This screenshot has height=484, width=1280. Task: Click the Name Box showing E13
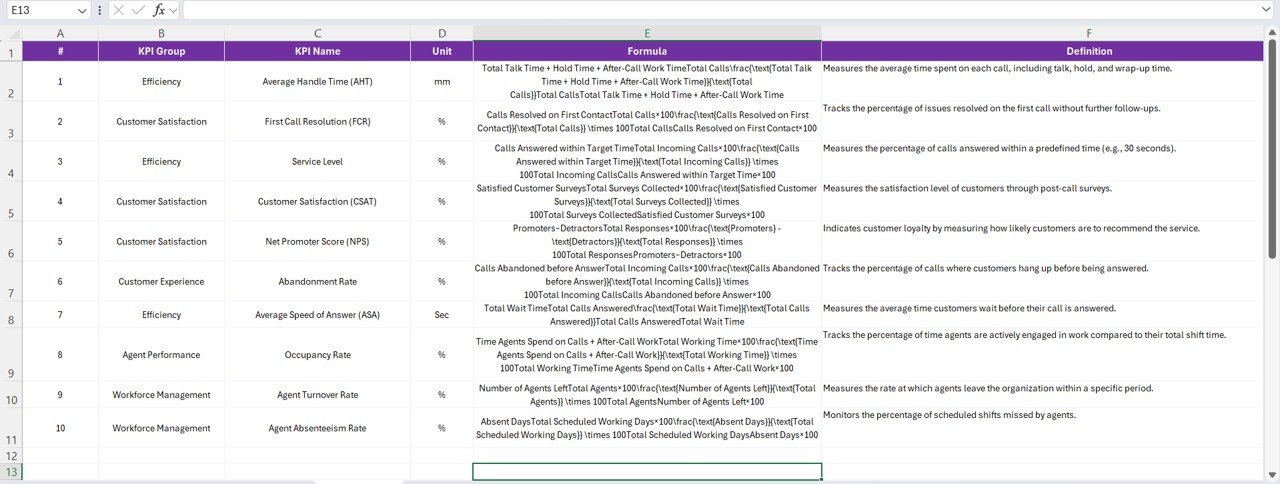40,10
